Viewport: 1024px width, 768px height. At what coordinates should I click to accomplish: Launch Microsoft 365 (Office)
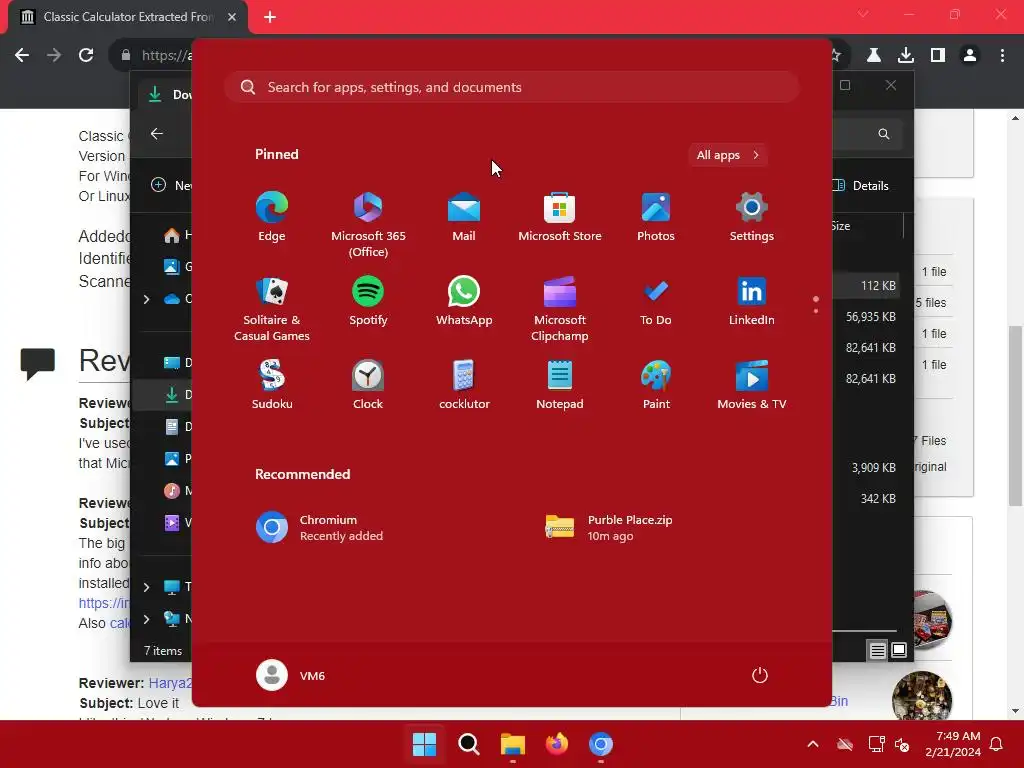tap(368, 224)
